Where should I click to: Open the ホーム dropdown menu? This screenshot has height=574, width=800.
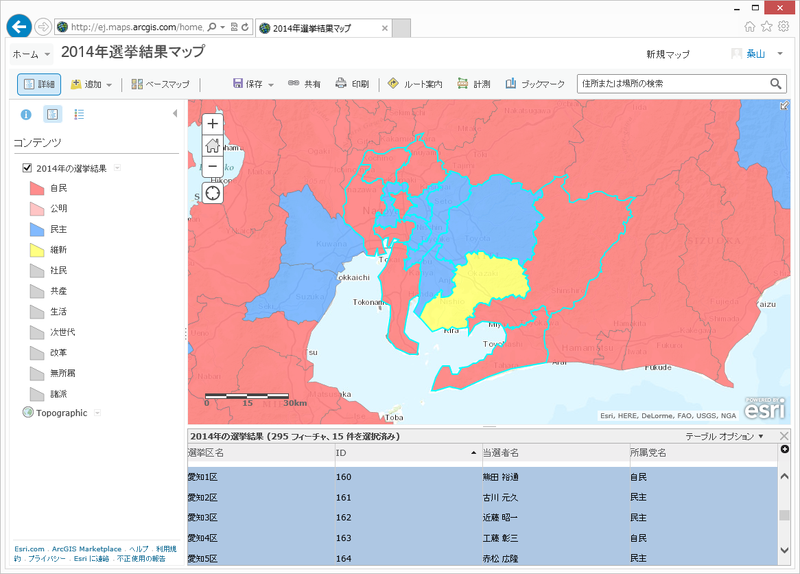(31, 54)
